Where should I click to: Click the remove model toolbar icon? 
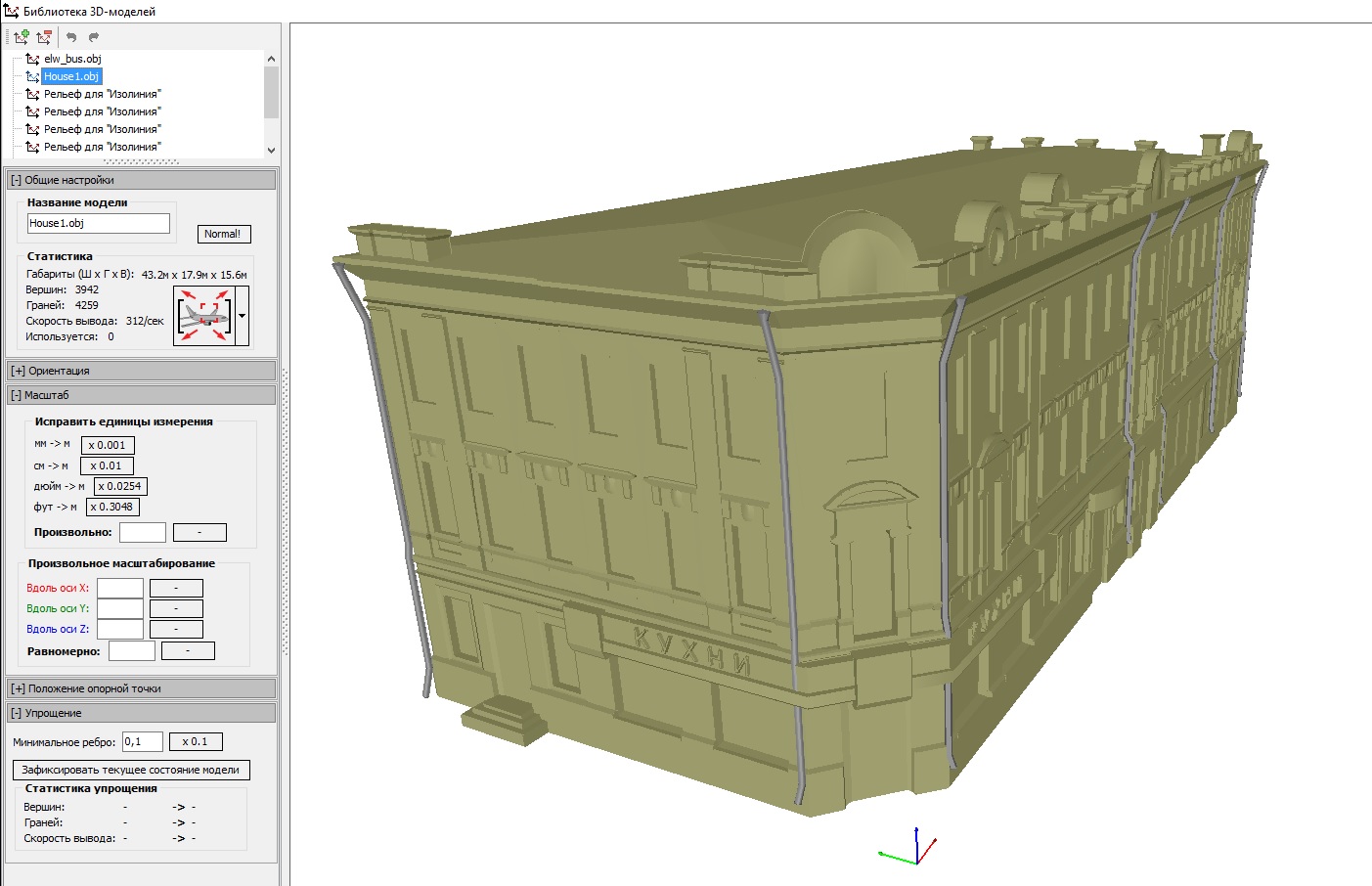(44, 37)
